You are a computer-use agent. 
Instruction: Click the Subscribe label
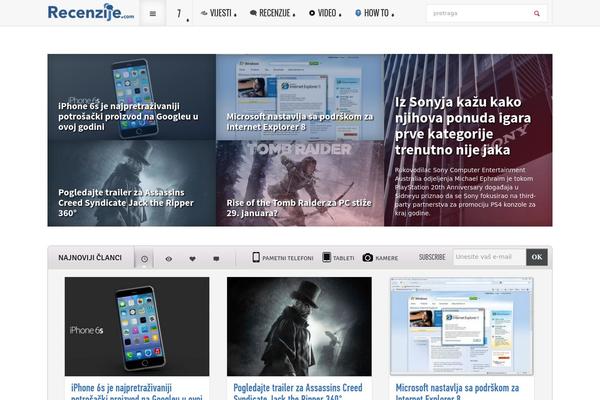432,257
